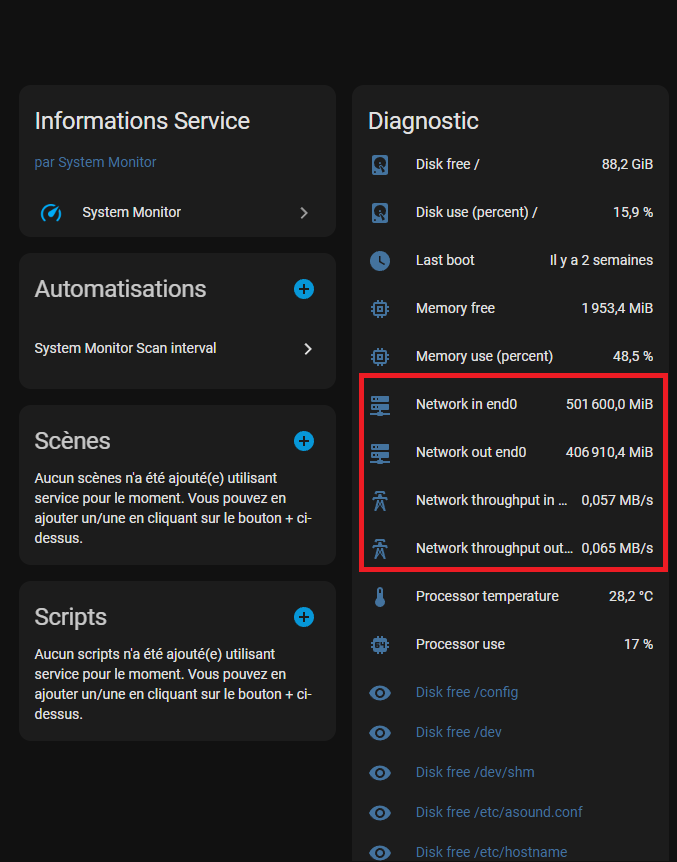
Task: Click the Disk use (percent) drive icon
Action: click(380, 213)
